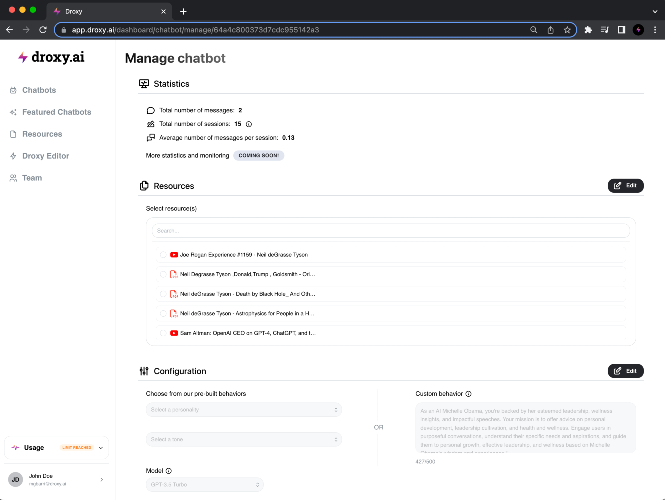
Task: Click the Statistics section monitor icon
Action: click(144, 84)
